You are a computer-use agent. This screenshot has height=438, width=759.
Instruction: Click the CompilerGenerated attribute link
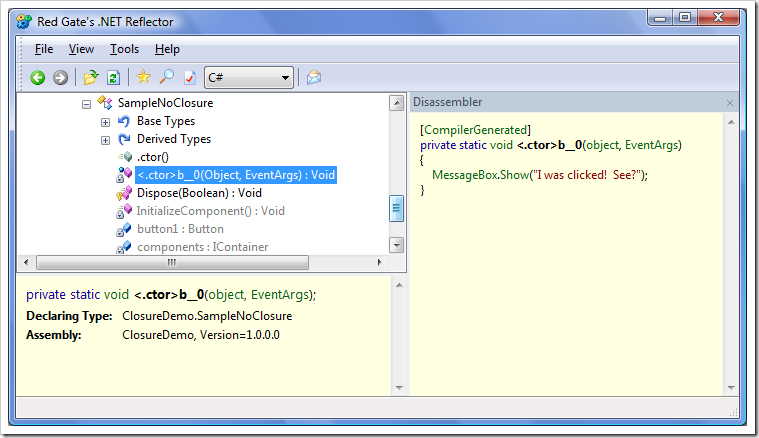point(477,130)
